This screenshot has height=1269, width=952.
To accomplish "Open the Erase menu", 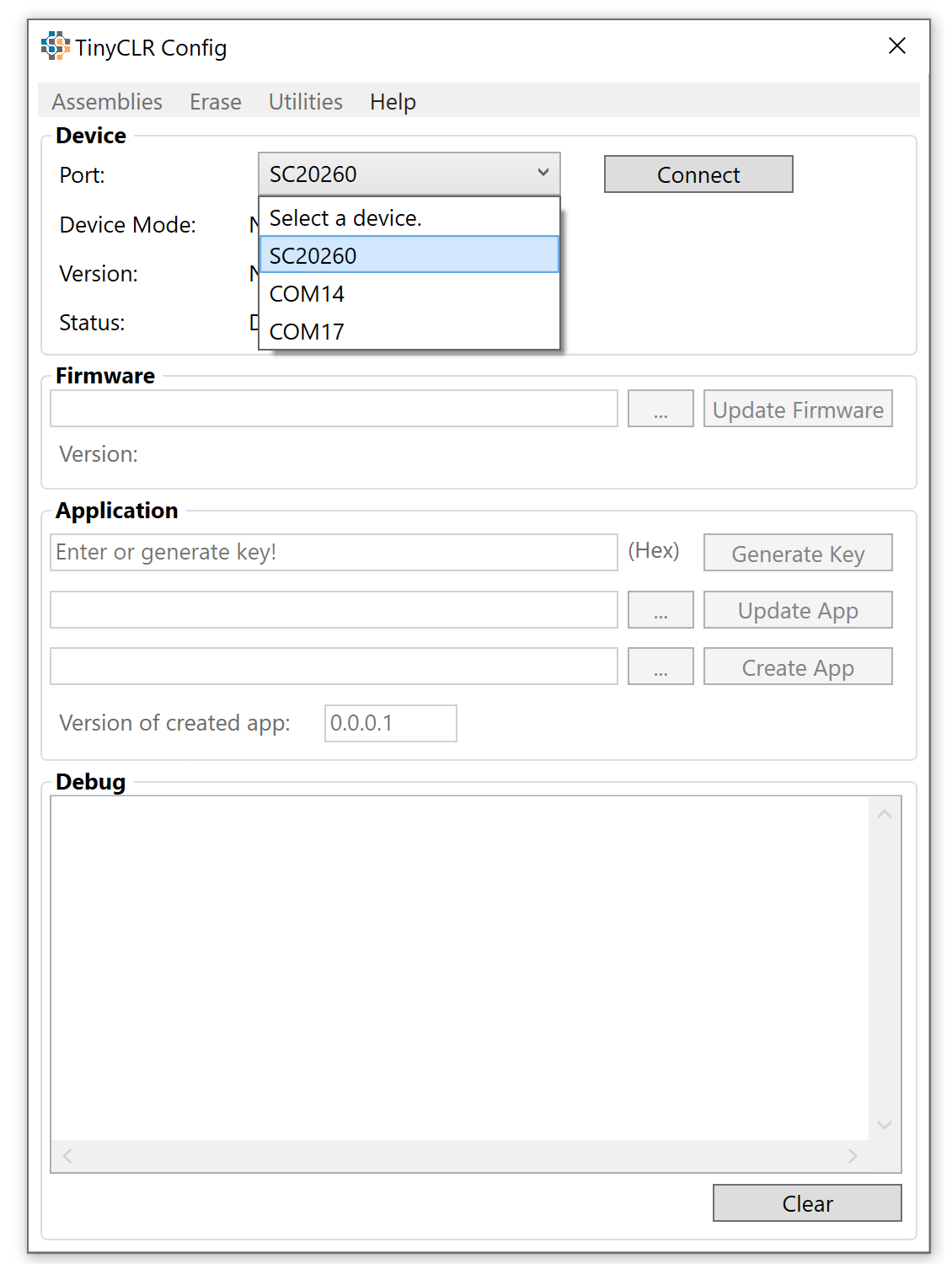I will click(215, 101).
